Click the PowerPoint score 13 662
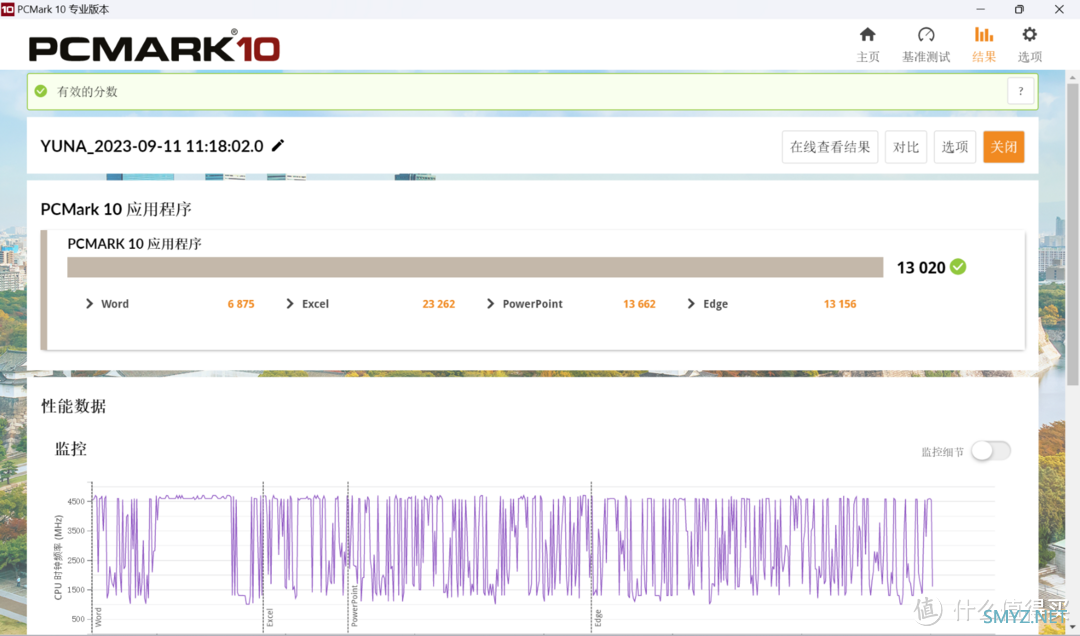 click(x=639, y=304)
